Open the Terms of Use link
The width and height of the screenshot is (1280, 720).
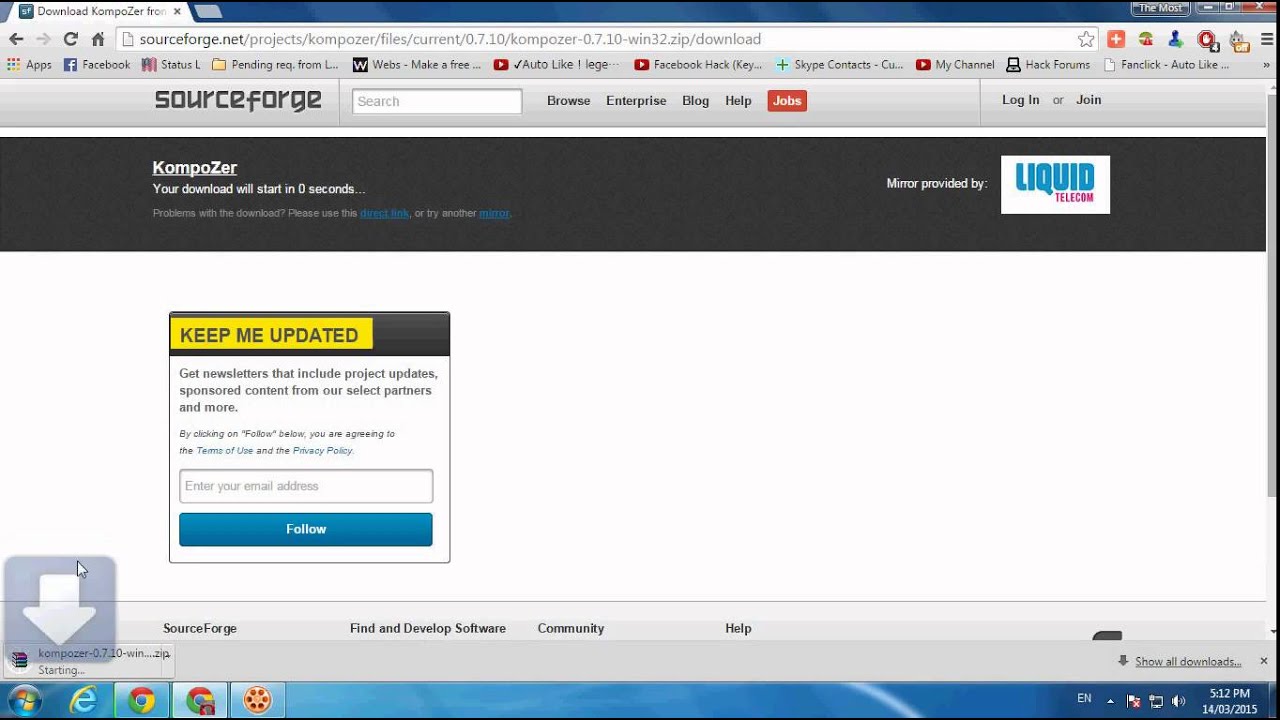pyautogui.click(x=225, y=451)
